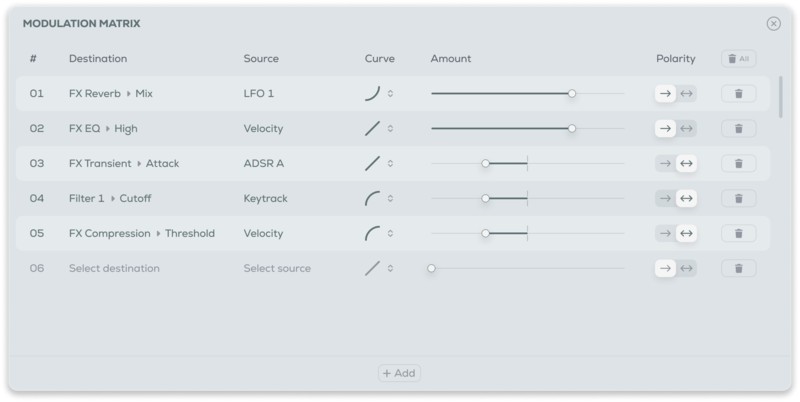Open the LFO 1 source menu

click(x=259, y=94)
